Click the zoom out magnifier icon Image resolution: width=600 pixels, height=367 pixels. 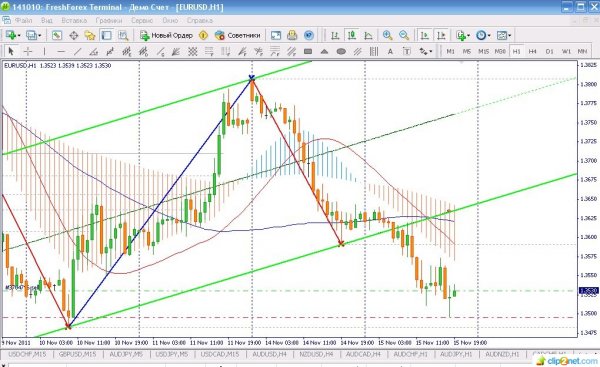pyautogui.click(x=404, y=36)
